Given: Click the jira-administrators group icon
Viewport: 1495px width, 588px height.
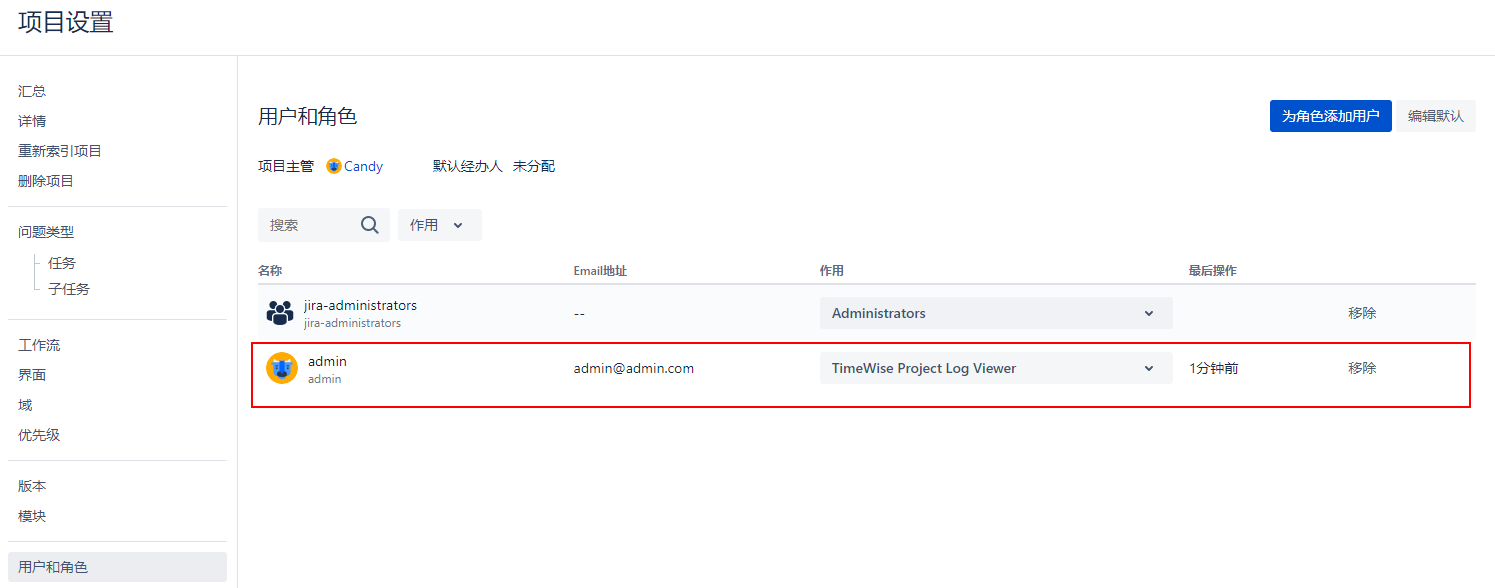Looking at the screenshot, I should (x=280, y=313).
